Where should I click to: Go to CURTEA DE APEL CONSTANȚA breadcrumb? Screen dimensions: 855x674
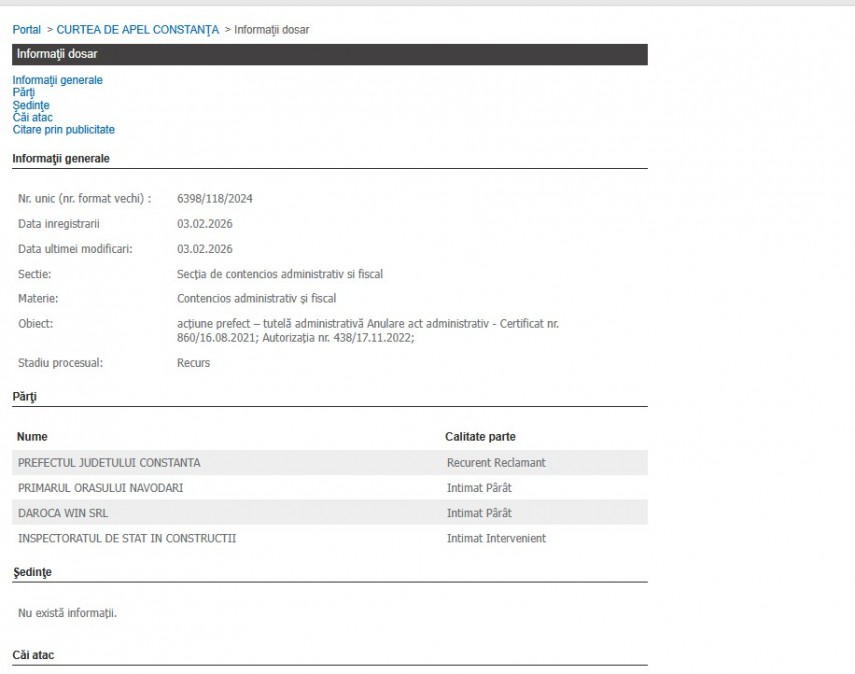pyautogui.click(x=137, y=30)
